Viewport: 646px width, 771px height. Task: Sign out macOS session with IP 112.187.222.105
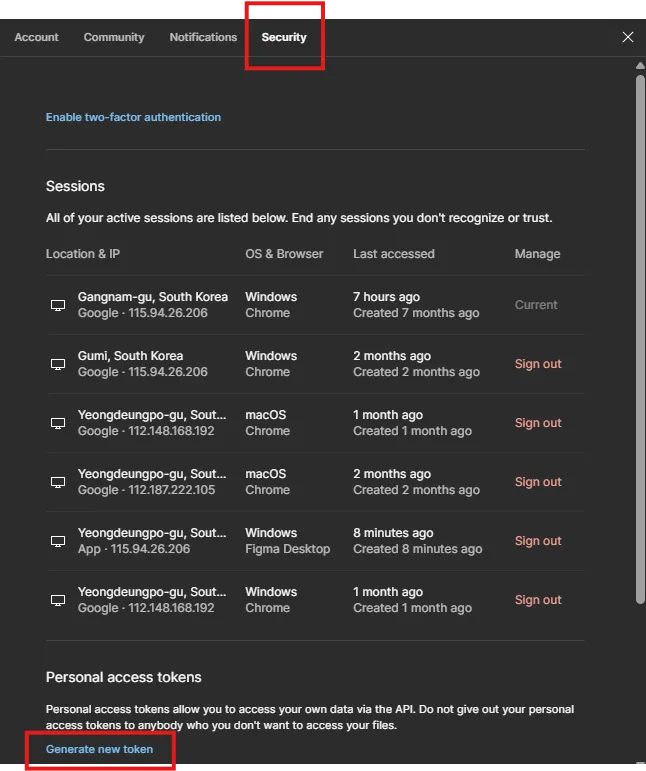coord(538,482)
